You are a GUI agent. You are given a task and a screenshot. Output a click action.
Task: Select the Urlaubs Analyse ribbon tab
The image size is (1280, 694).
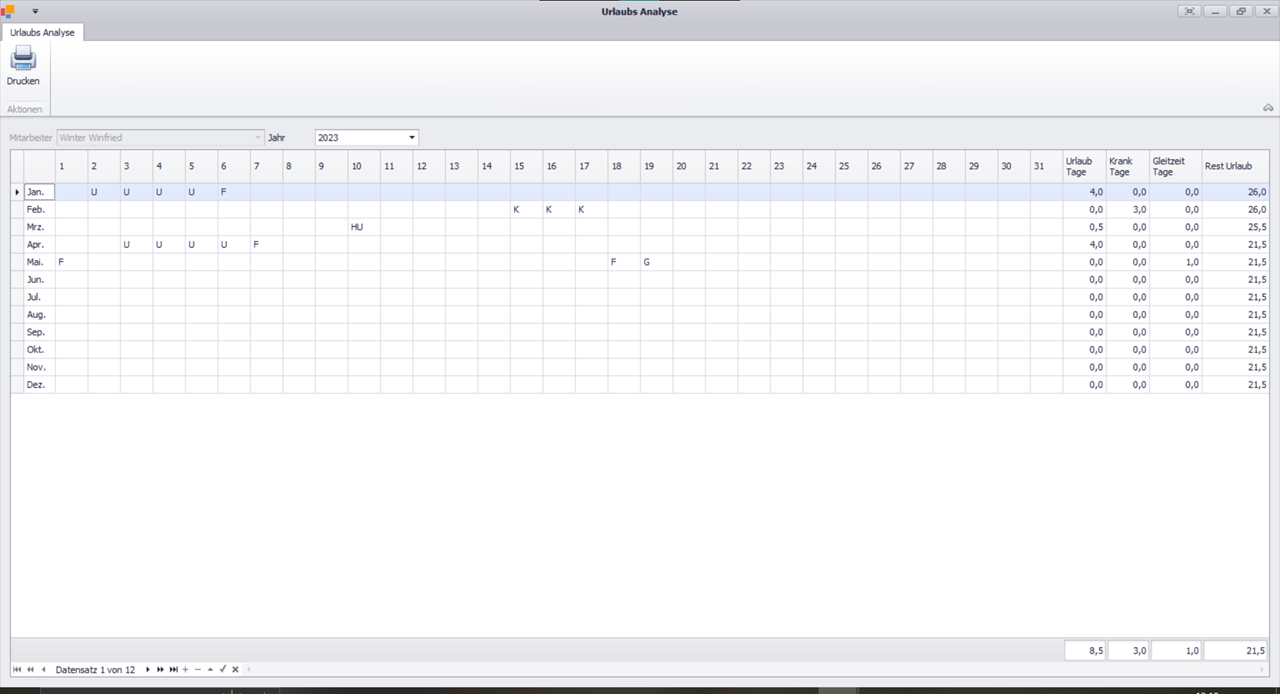42,32
